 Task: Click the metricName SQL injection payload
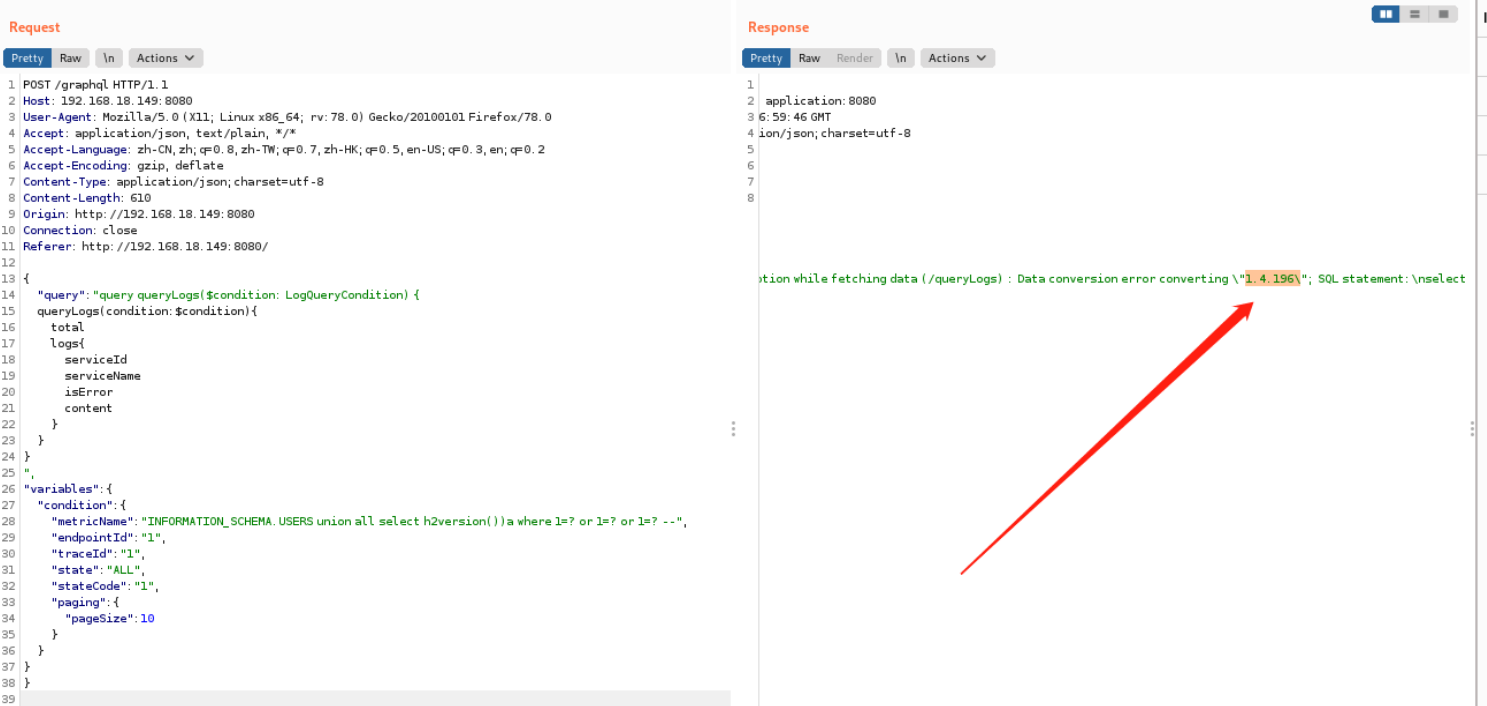pos(416,521)
